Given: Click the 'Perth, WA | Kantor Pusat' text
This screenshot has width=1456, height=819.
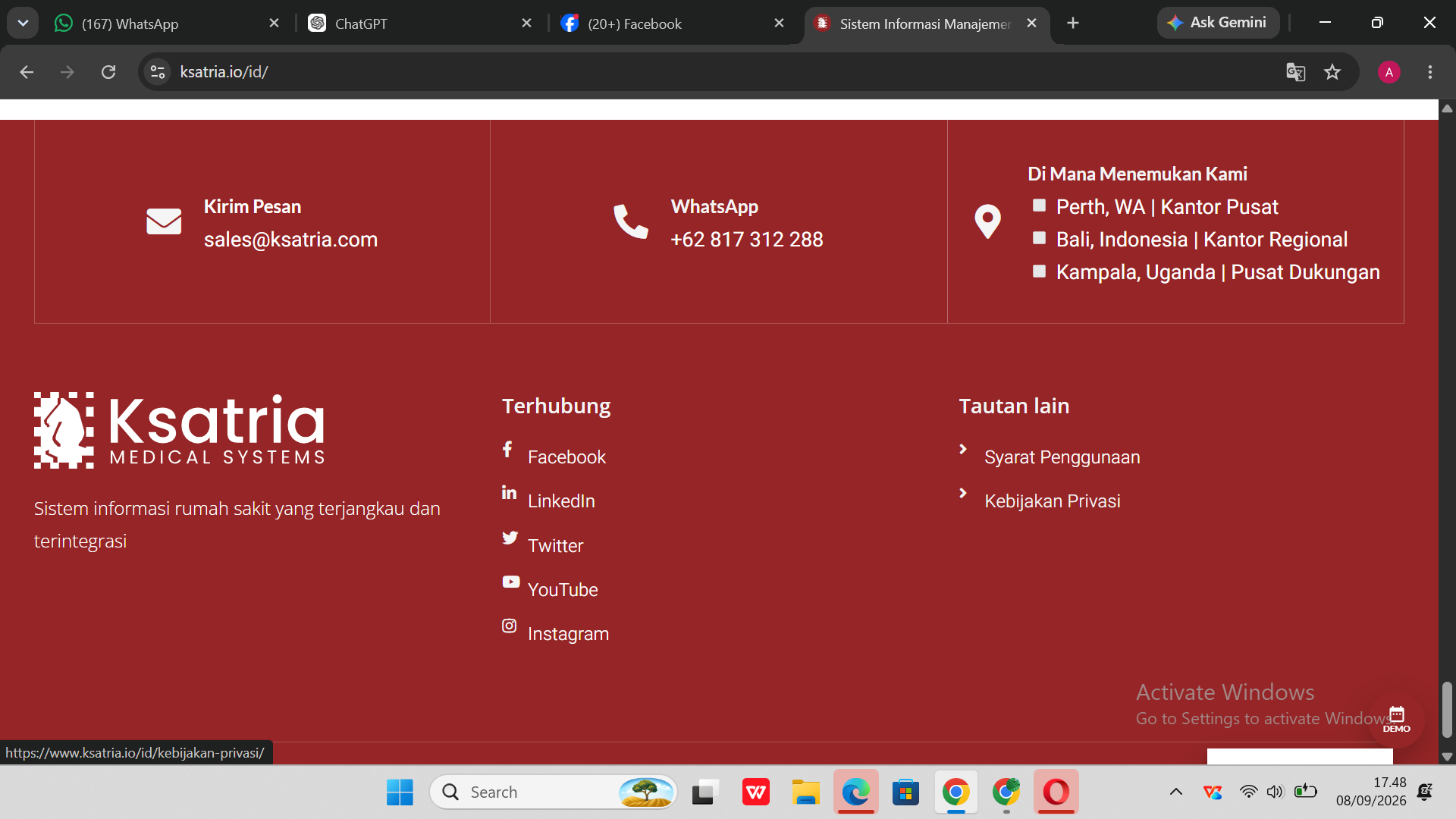Looking at the screenshot, I should (x=1167, y=207).
